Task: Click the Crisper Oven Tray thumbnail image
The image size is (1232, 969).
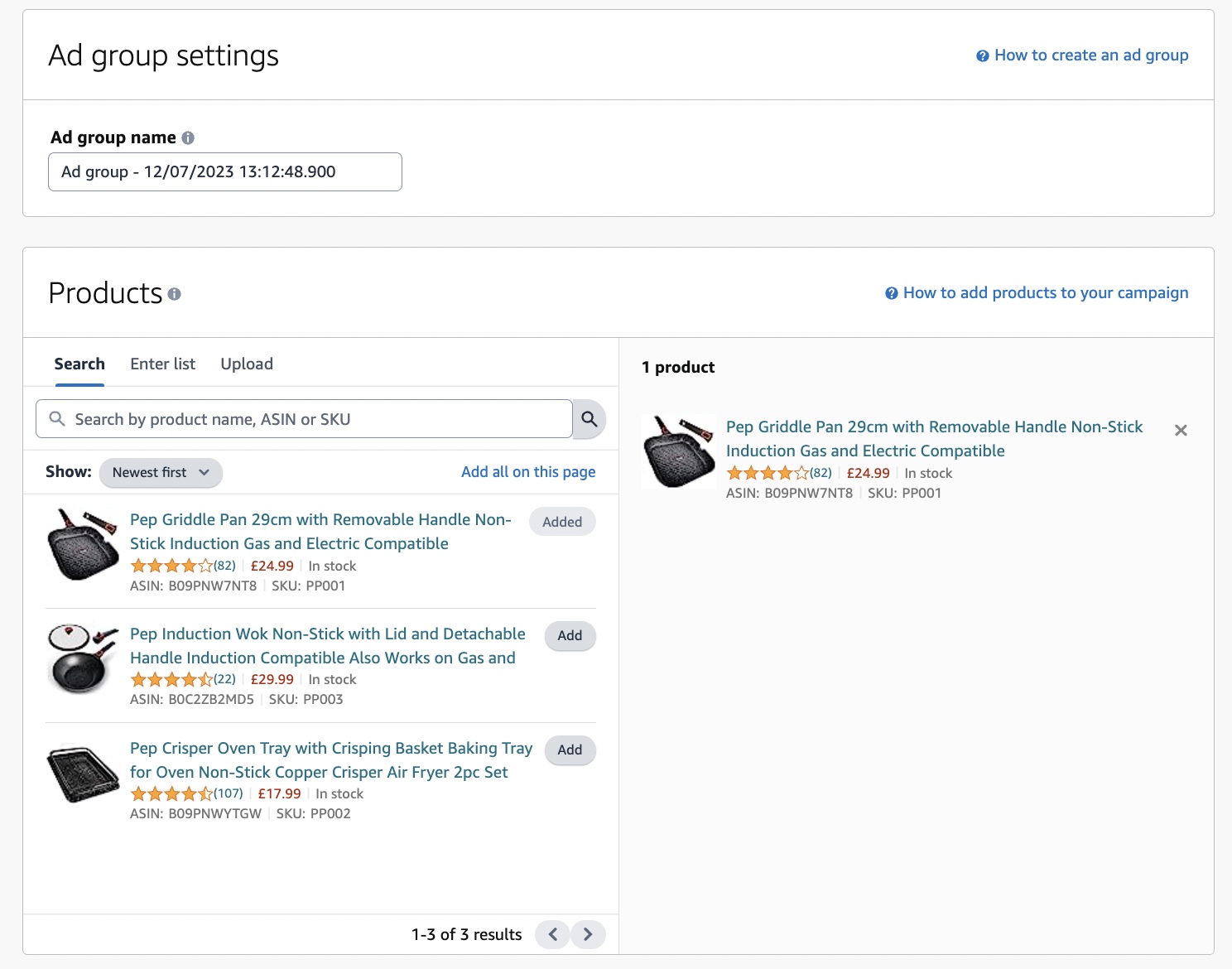Action: click(x=83, y=774)
